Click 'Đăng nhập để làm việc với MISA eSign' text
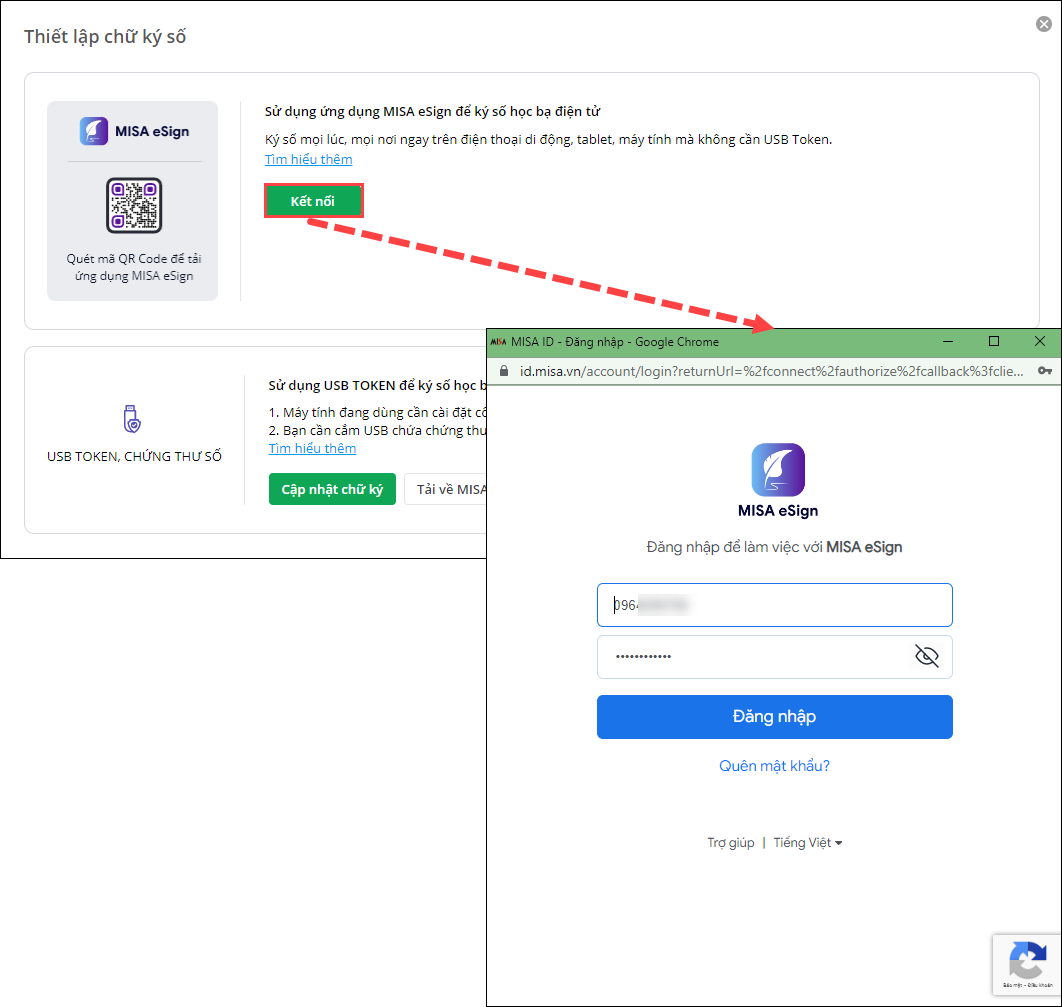This screenshot has width=1062, height=1007. 774,547
